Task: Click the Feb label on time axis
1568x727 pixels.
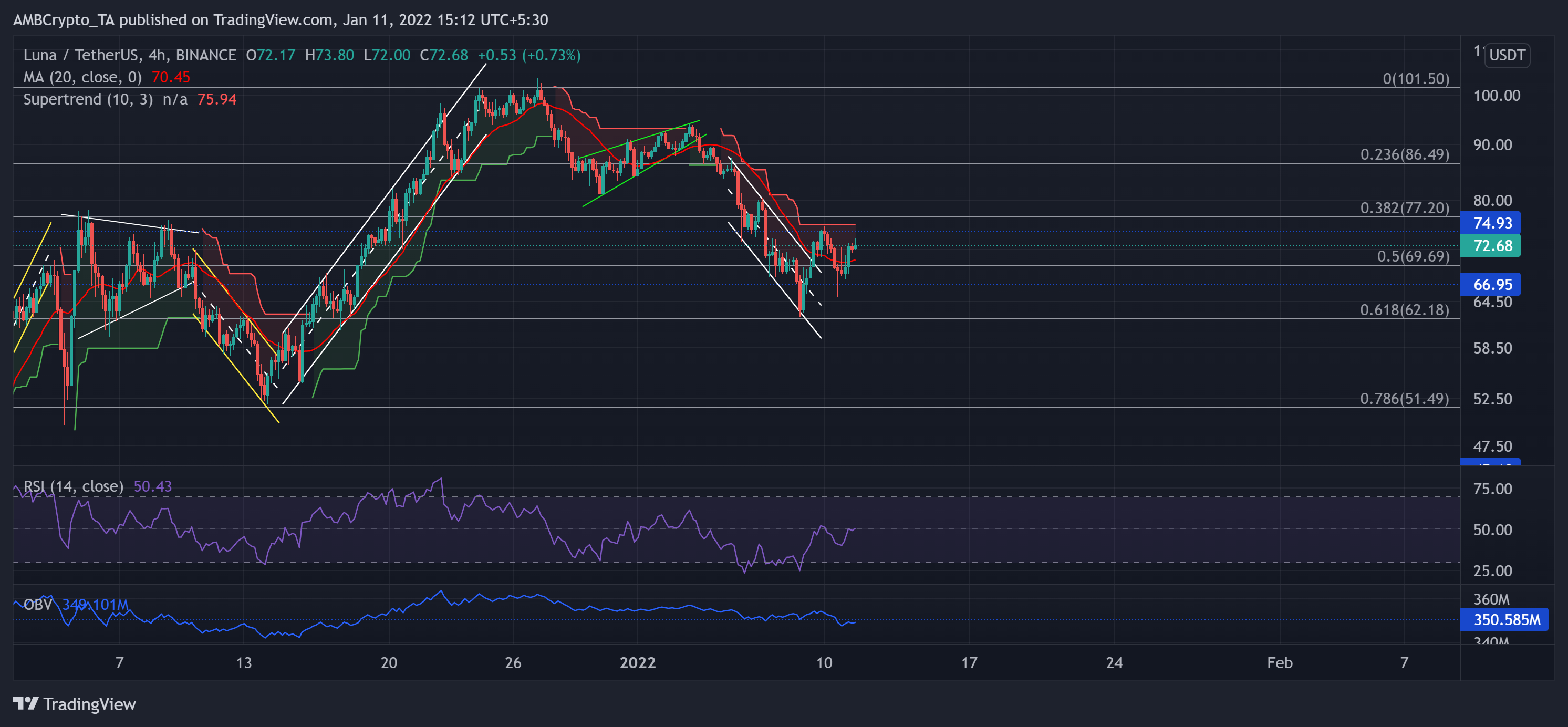Action: (1280, 662)
